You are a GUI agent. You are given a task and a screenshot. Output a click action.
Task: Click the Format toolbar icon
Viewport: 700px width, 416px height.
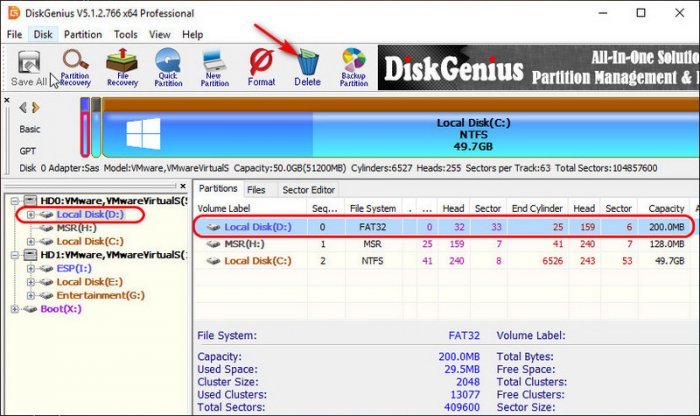pos(261,68)
